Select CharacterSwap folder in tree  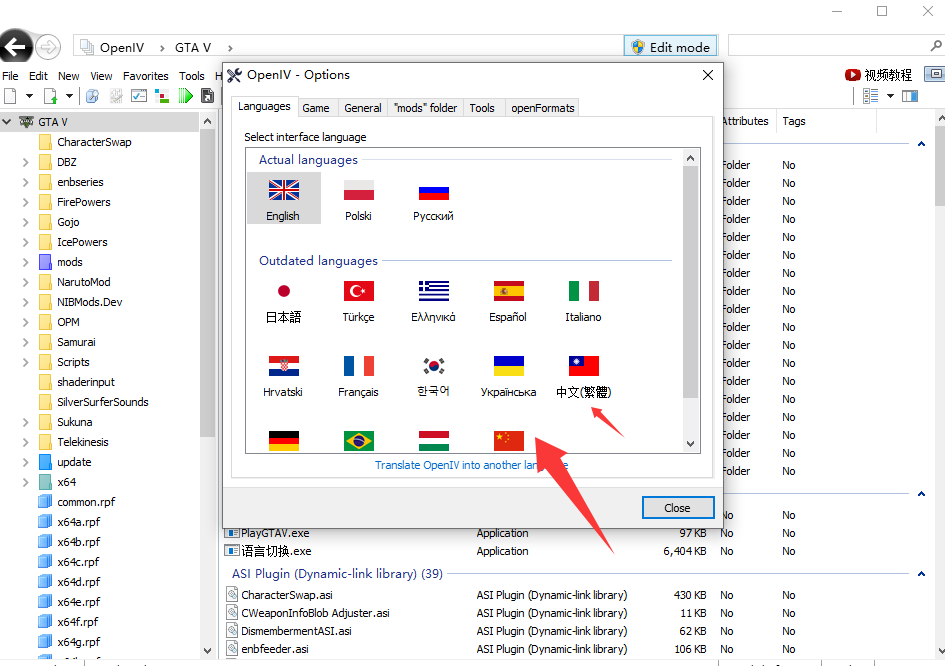(94, 142)
